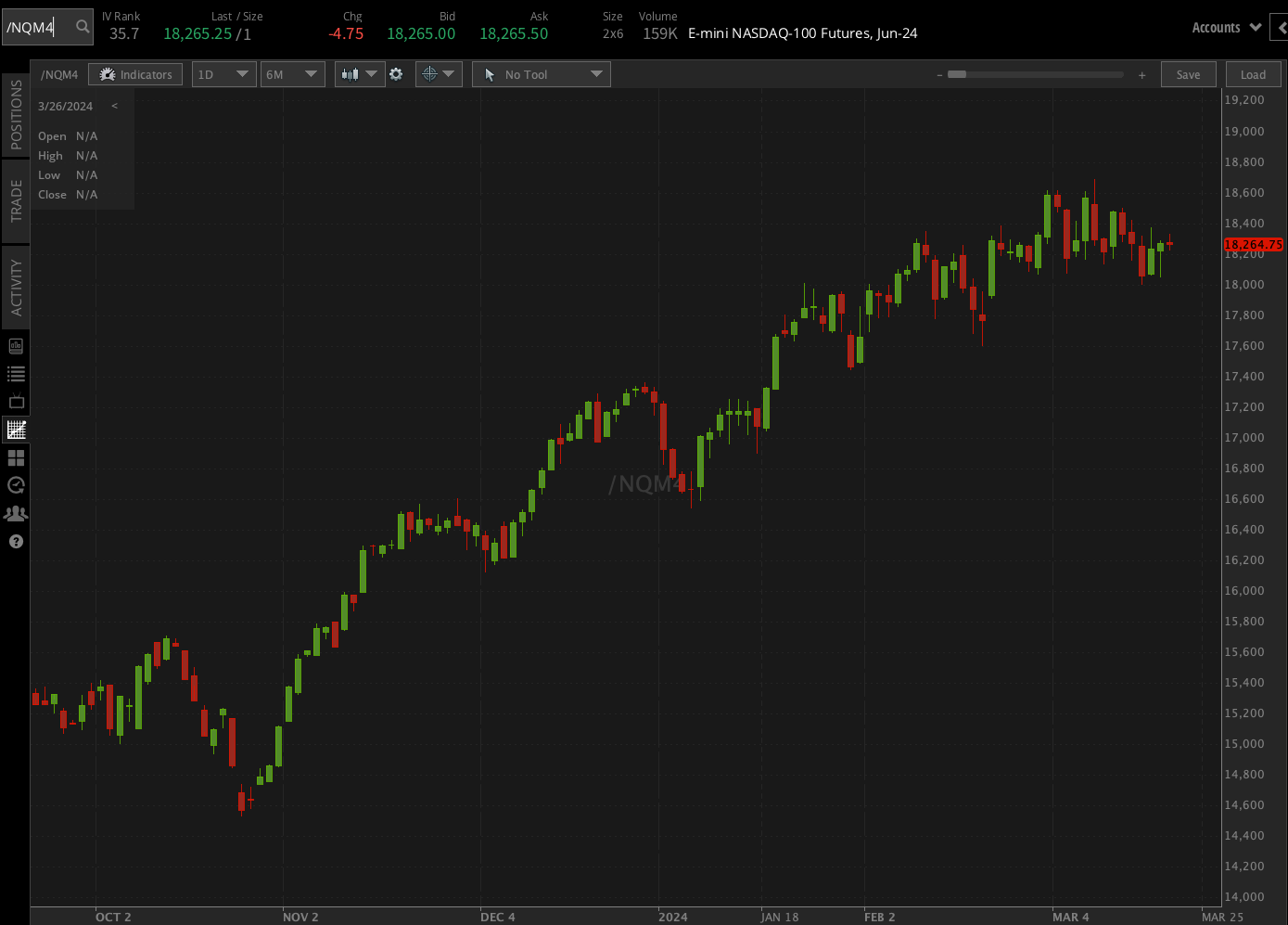This screenshot has height=925, width=1288.
Task: Click the /NQM4 label on chart toolbar
Action: coord(59,74)
